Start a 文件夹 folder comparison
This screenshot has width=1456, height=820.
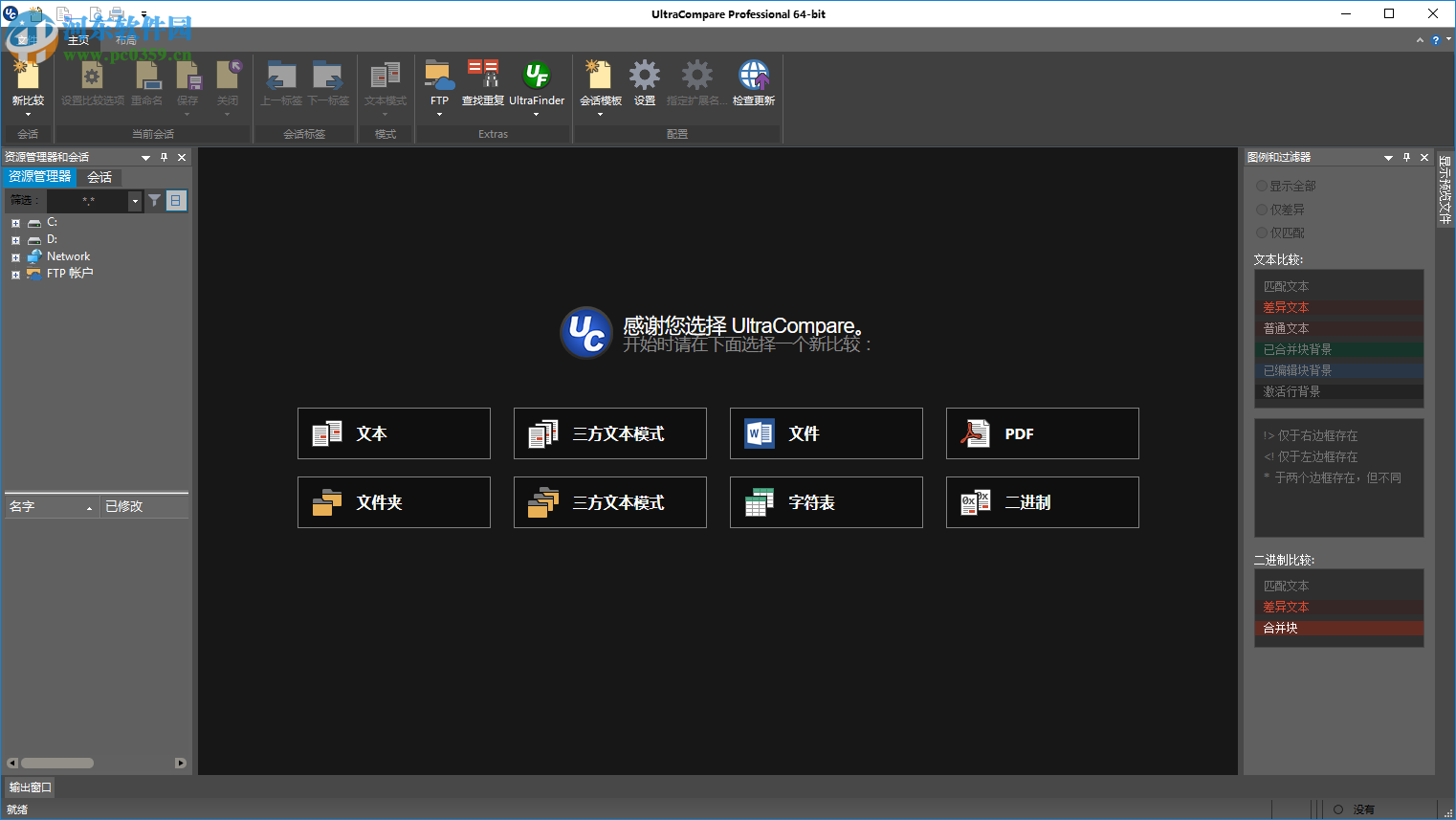[393, 502]
